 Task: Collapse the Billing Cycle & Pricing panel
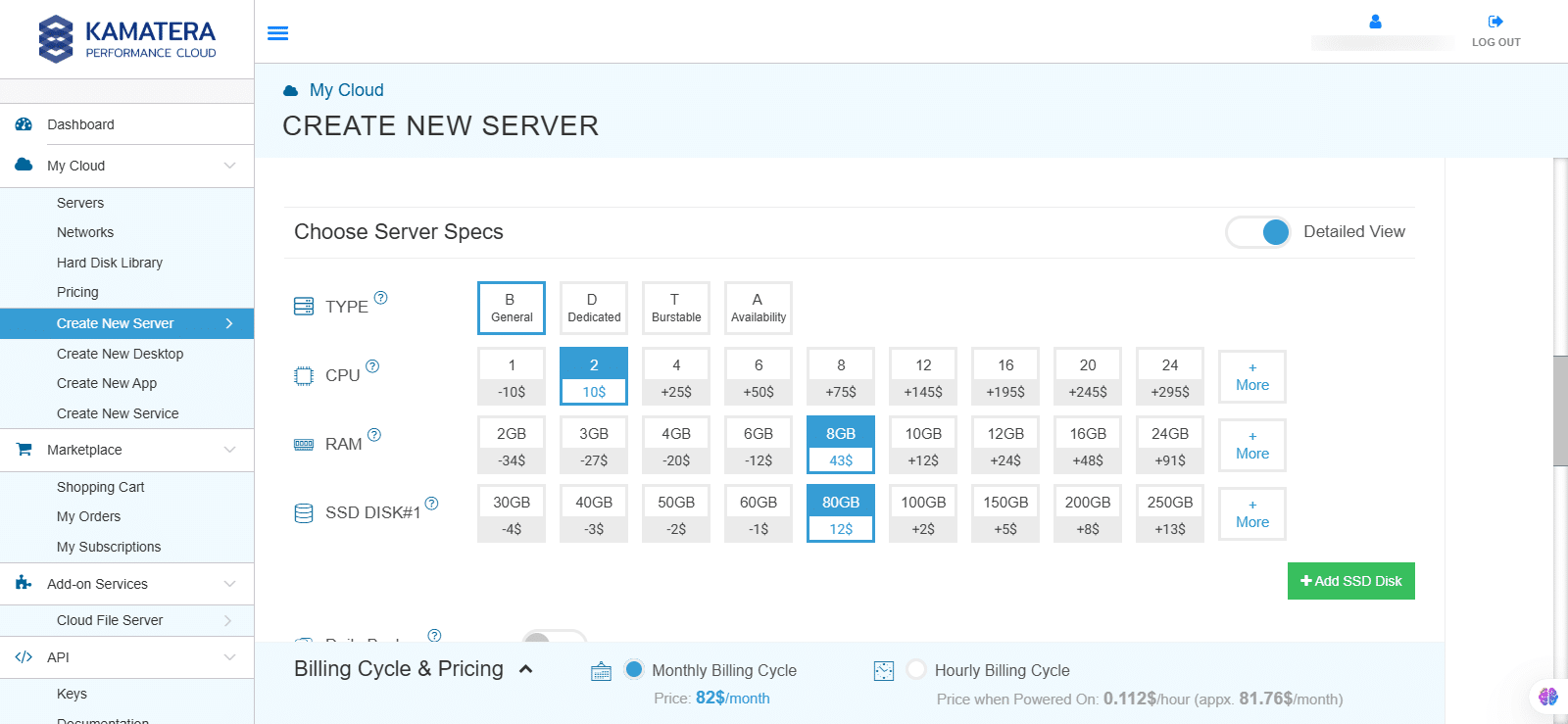pos(526,669)
